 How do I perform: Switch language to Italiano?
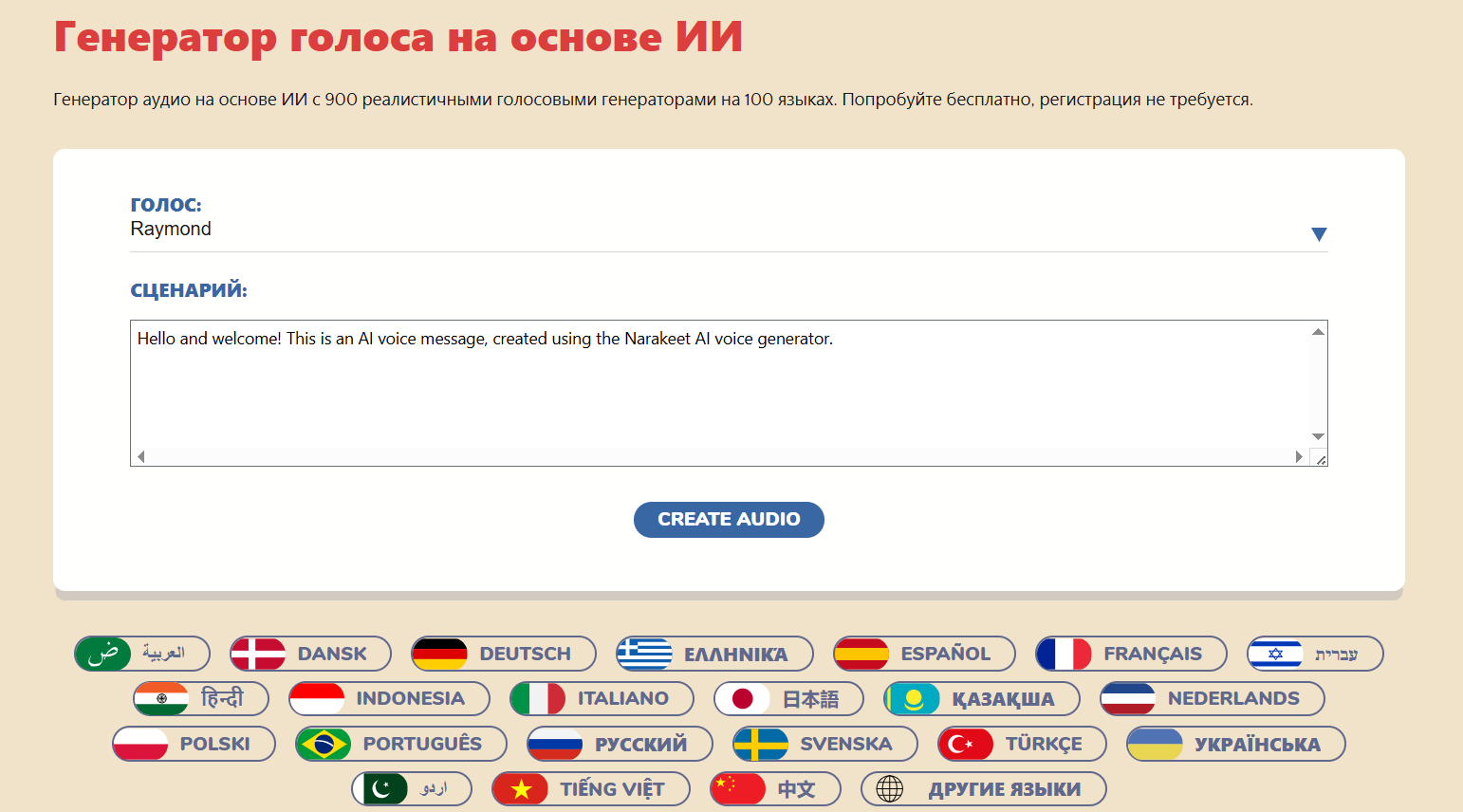[602, 699]
